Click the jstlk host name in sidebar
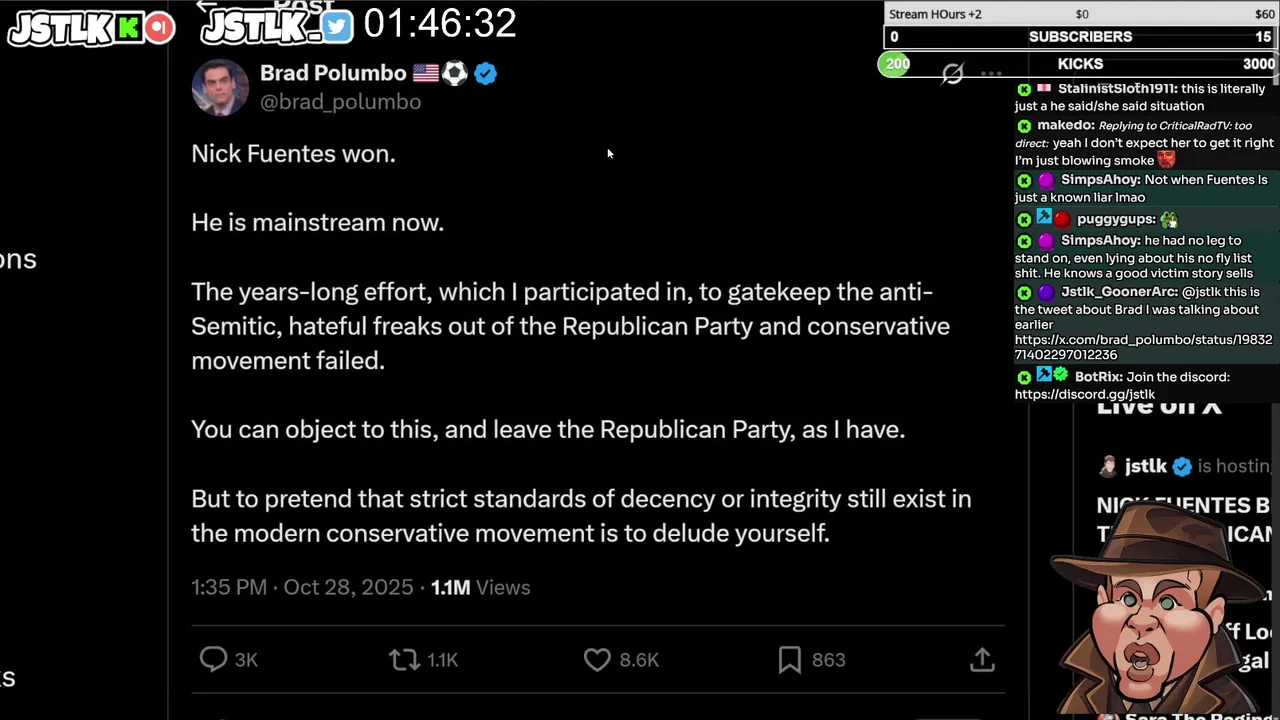Image resolution: width=1280 pixels, height=720 pixels. pos(1145,466)
